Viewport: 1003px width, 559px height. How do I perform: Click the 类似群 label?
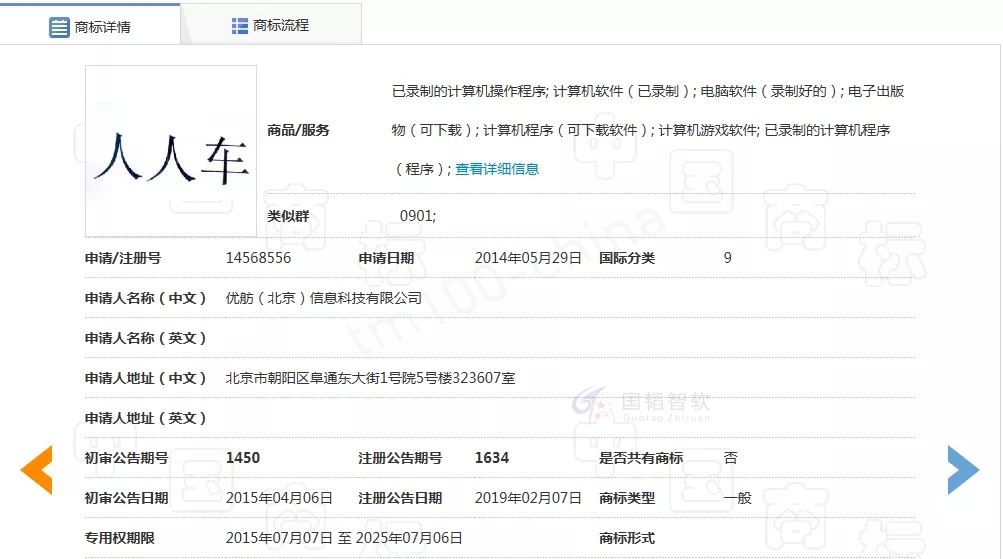pos(288,216)
